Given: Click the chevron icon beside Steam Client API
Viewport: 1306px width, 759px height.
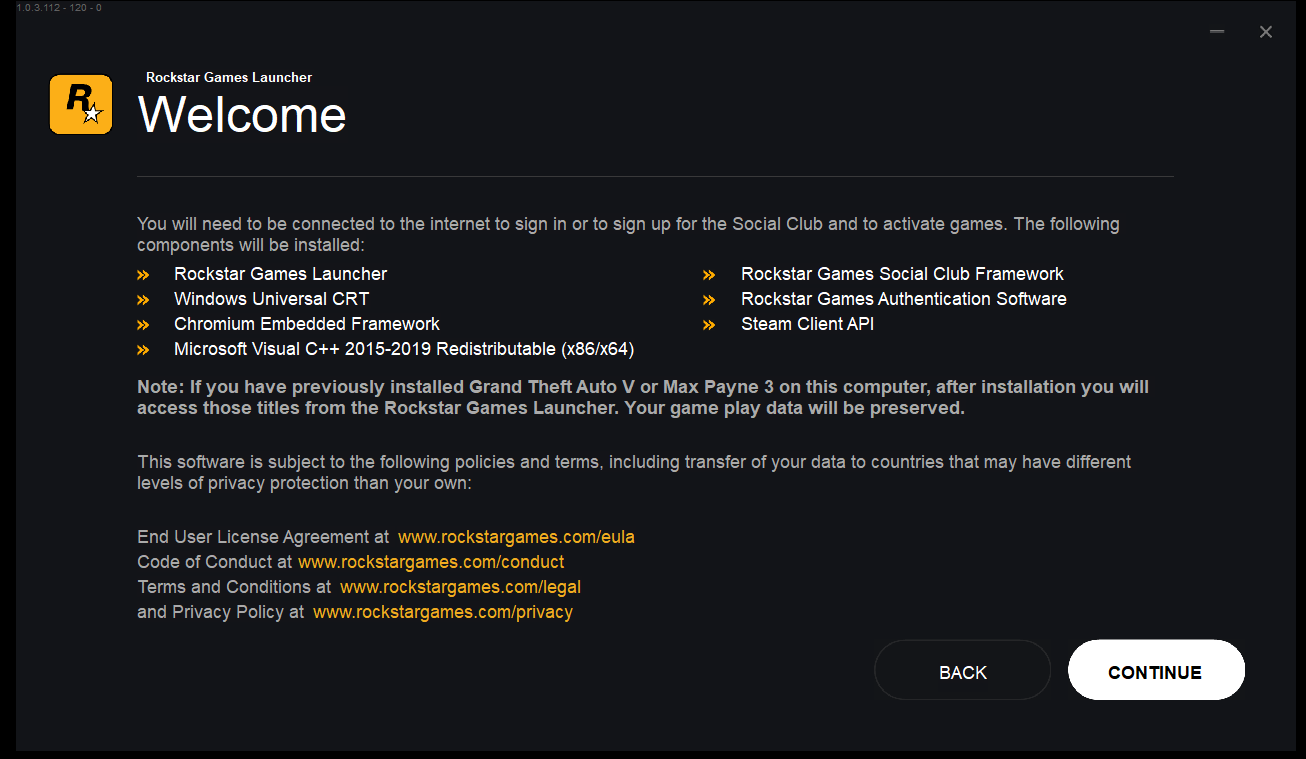Looking at the screenshot, I should (x=709, y=324).
